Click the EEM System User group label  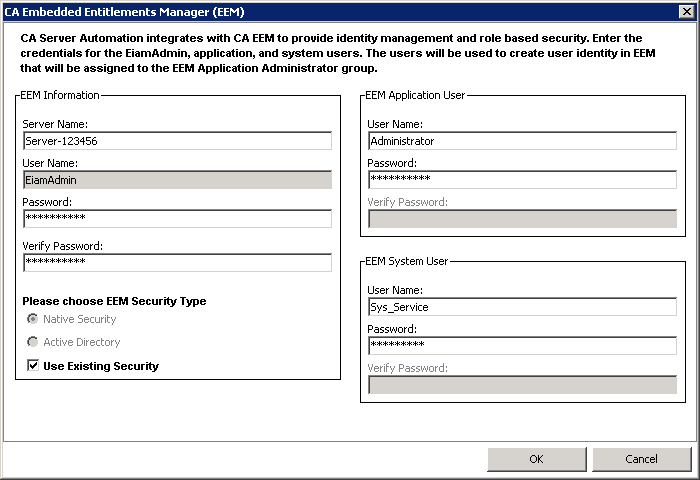[x=407, y=261]
